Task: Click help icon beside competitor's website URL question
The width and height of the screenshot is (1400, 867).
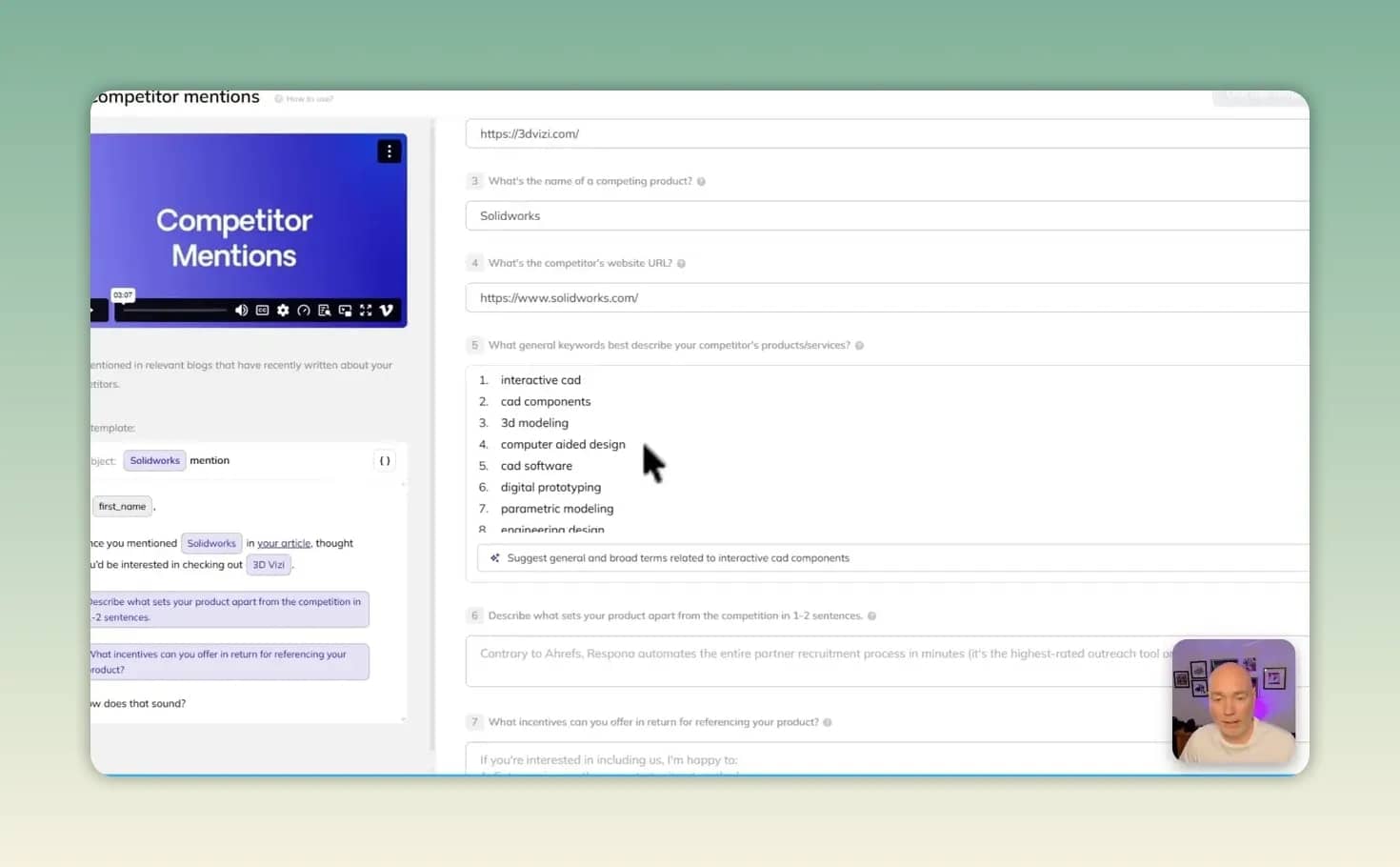Action: (x=681, y=263)
